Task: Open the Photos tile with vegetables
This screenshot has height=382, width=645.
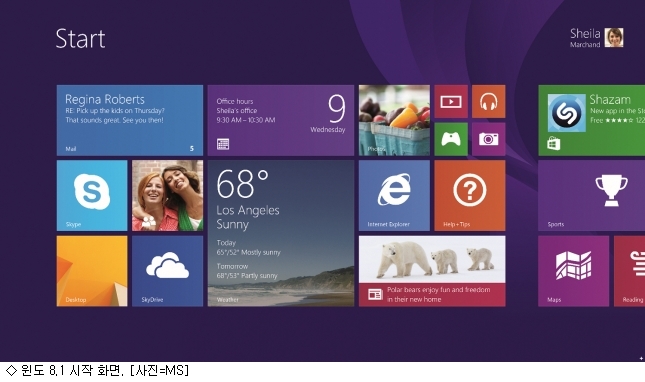Action: [x=394, y=120]
